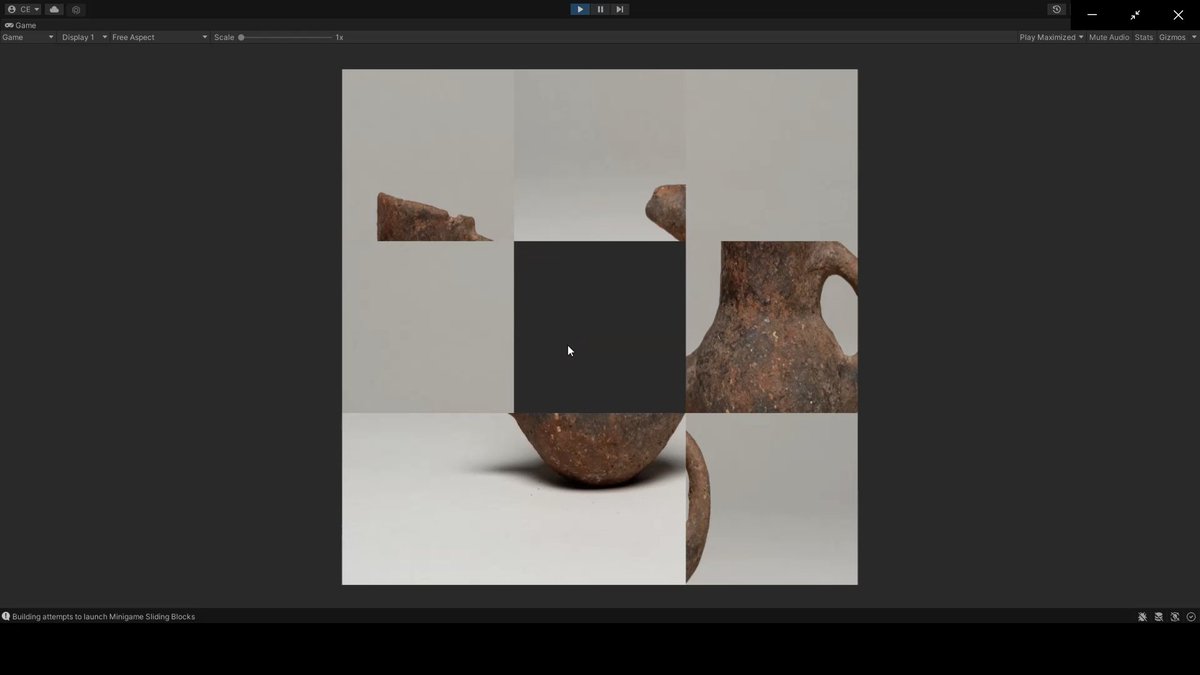
Task: Click the tile with the jug spout at its edge
Action: (600, 155)
